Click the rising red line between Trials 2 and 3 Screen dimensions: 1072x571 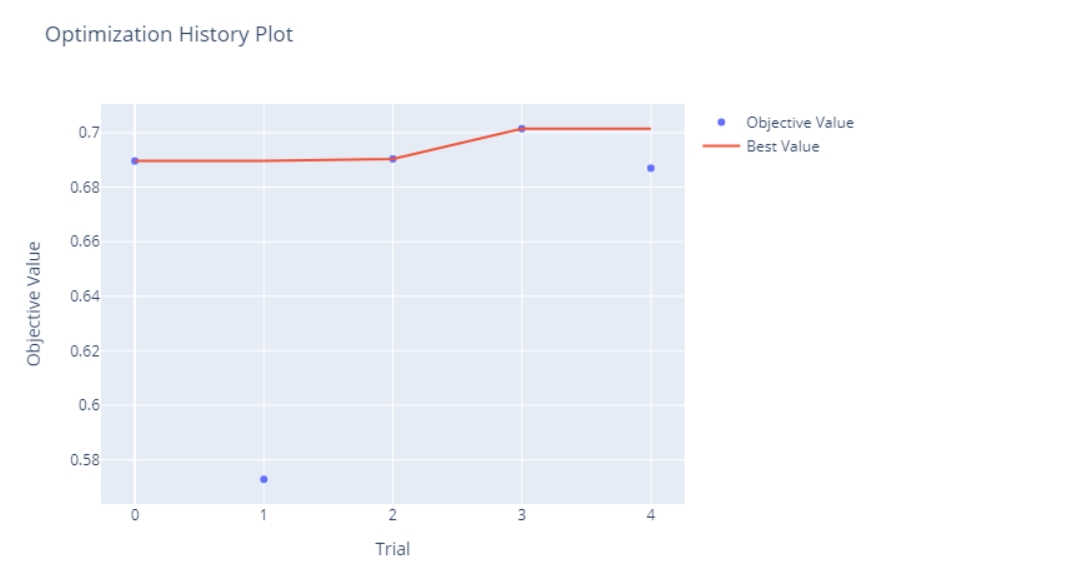pos(457,144)
